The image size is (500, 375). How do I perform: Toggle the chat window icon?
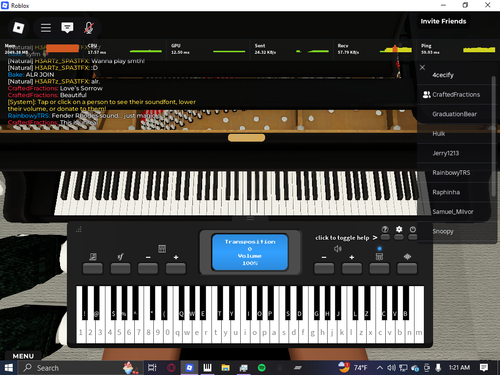coord(67,28)
